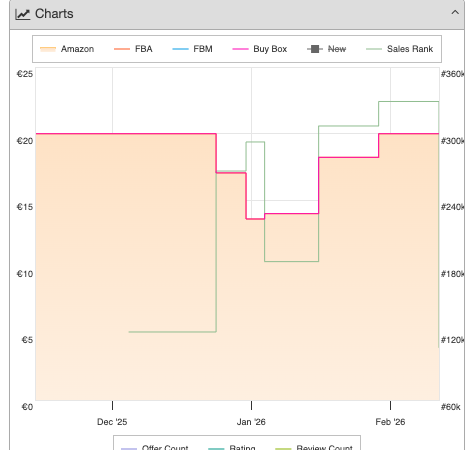Click the €20 price axis label

pos(25,141)
